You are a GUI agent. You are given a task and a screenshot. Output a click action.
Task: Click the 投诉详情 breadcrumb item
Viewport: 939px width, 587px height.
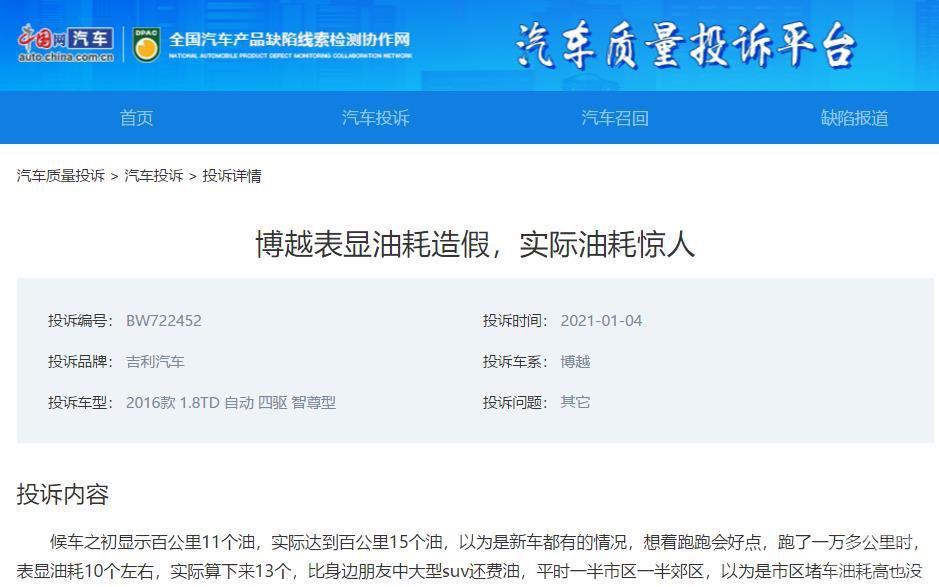tap(232, 176)
